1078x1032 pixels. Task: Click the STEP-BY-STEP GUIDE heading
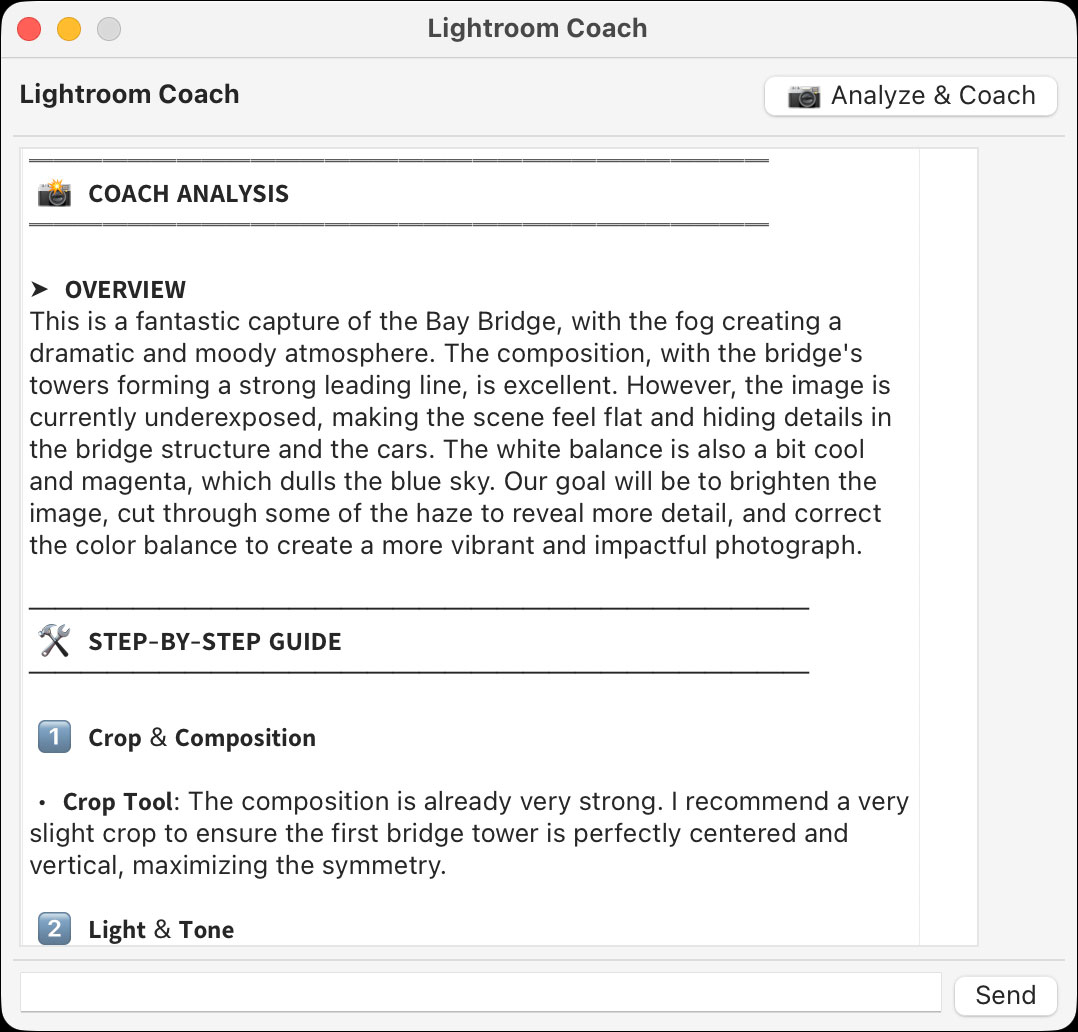point(216,641)
